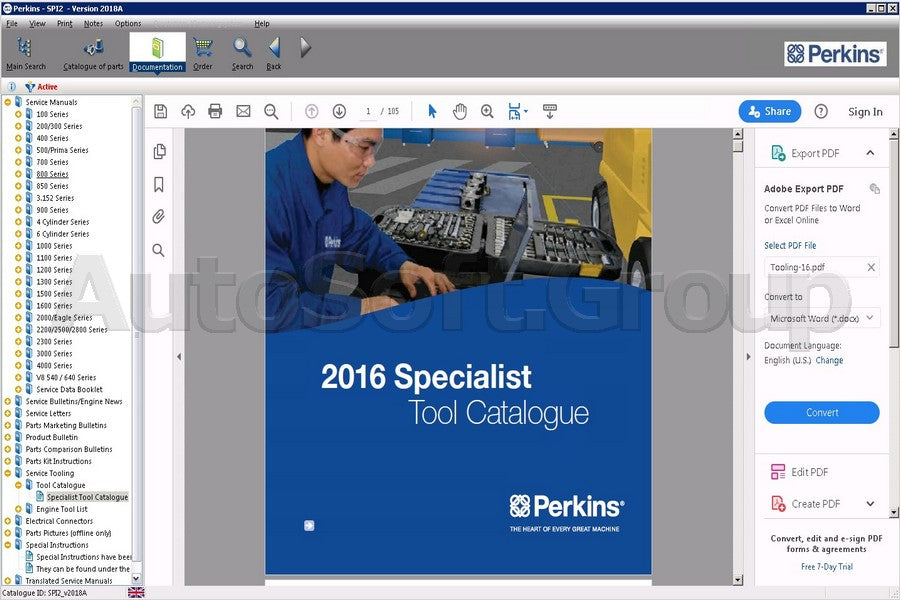Open the Email attachment icon

(243, 111)
